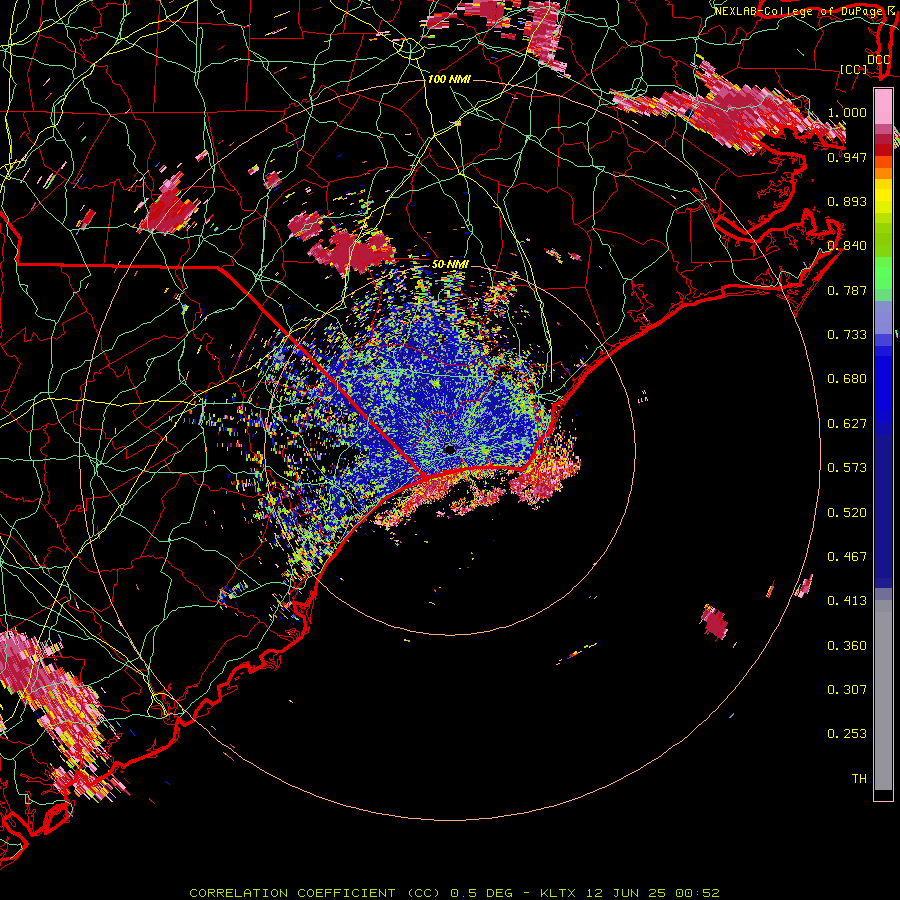Pick the green segment of the color bar
900x900 pixels.
[x=883, y=273]
